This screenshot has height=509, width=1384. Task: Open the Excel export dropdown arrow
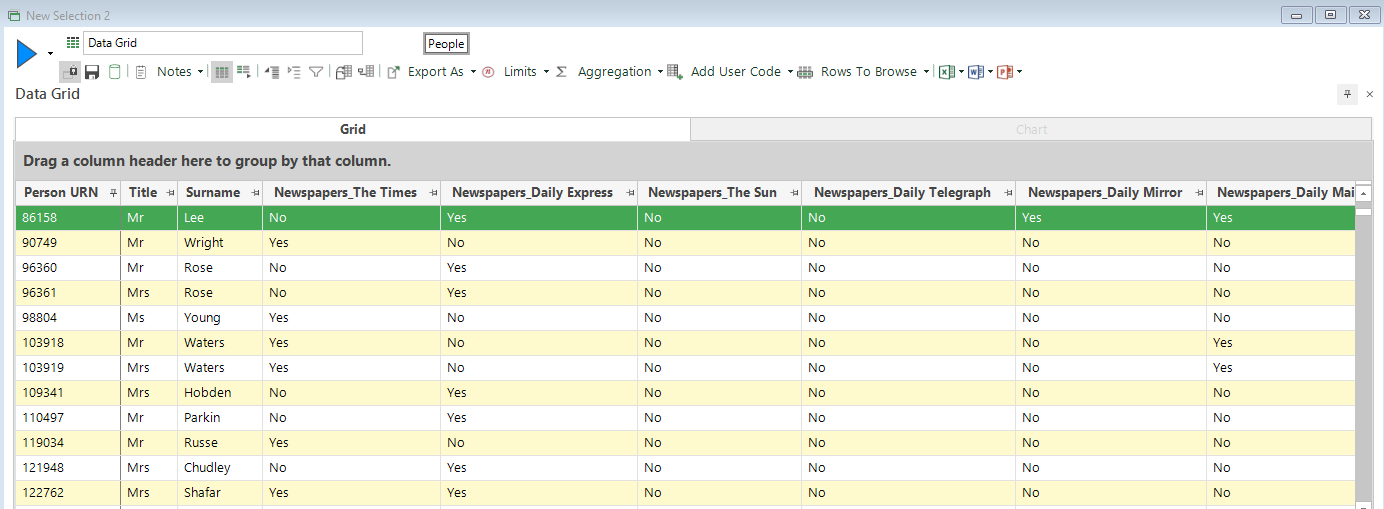[x=961, y=72]
